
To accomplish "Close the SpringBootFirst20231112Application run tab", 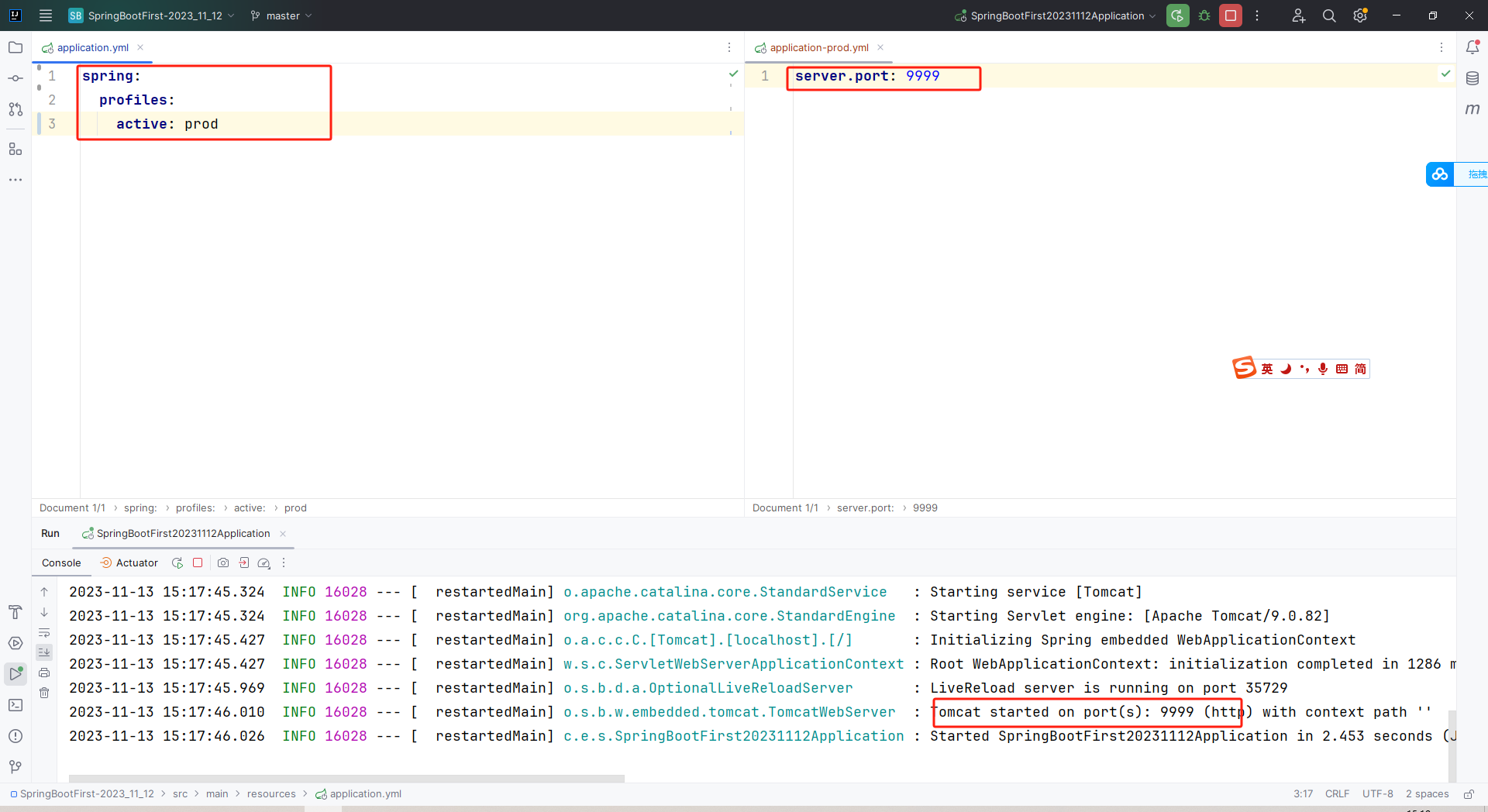I will point(283,533).
